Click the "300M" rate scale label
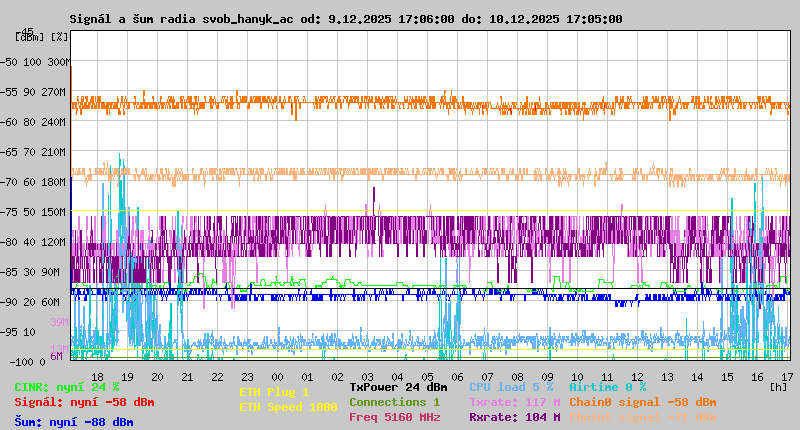The height and width of the screenshot is (430, 800). (x=59, y=62)
